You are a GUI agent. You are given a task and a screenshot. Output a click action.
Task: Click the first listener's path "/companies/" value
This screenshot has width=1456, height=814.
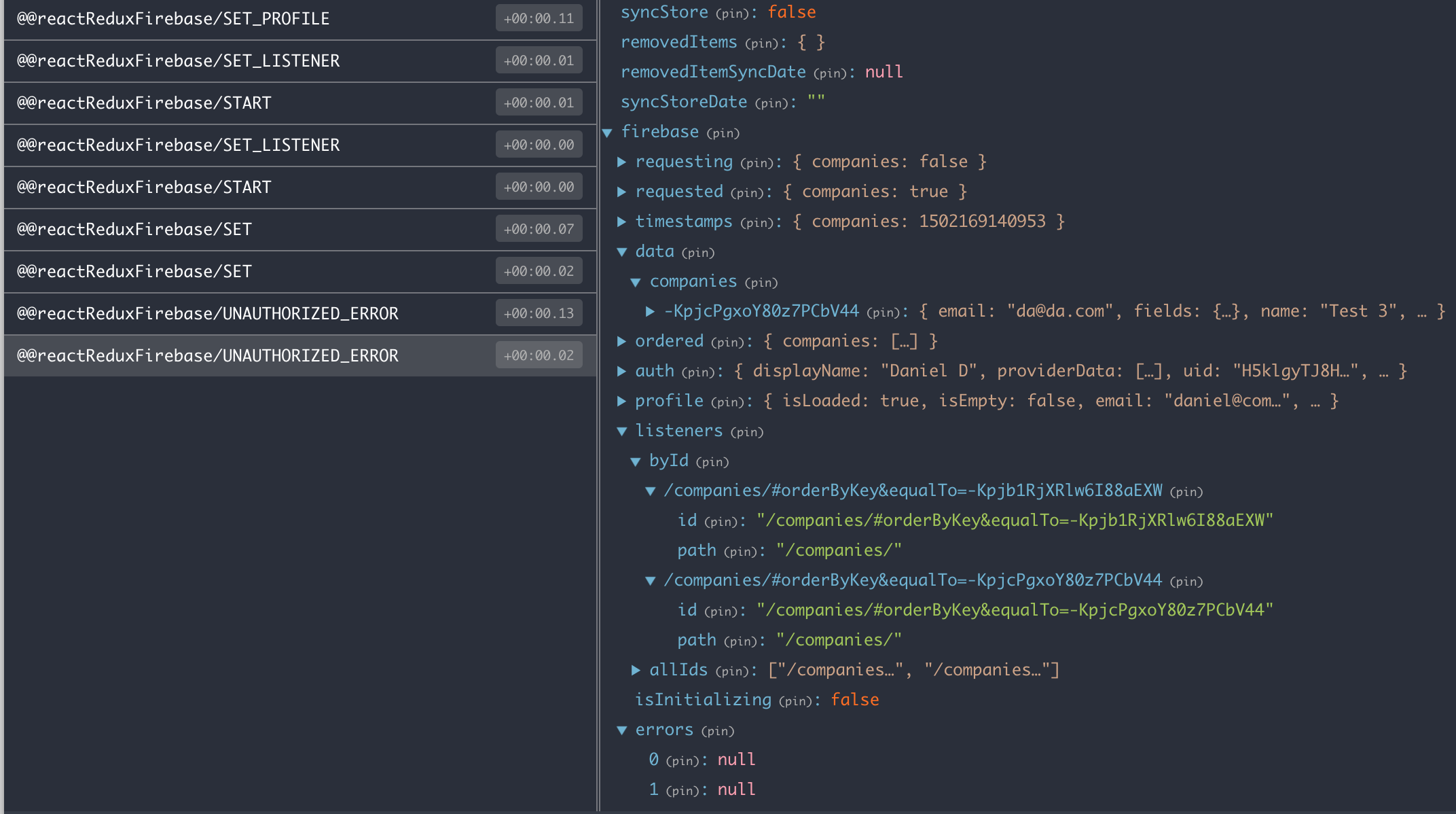coord(839,550)
